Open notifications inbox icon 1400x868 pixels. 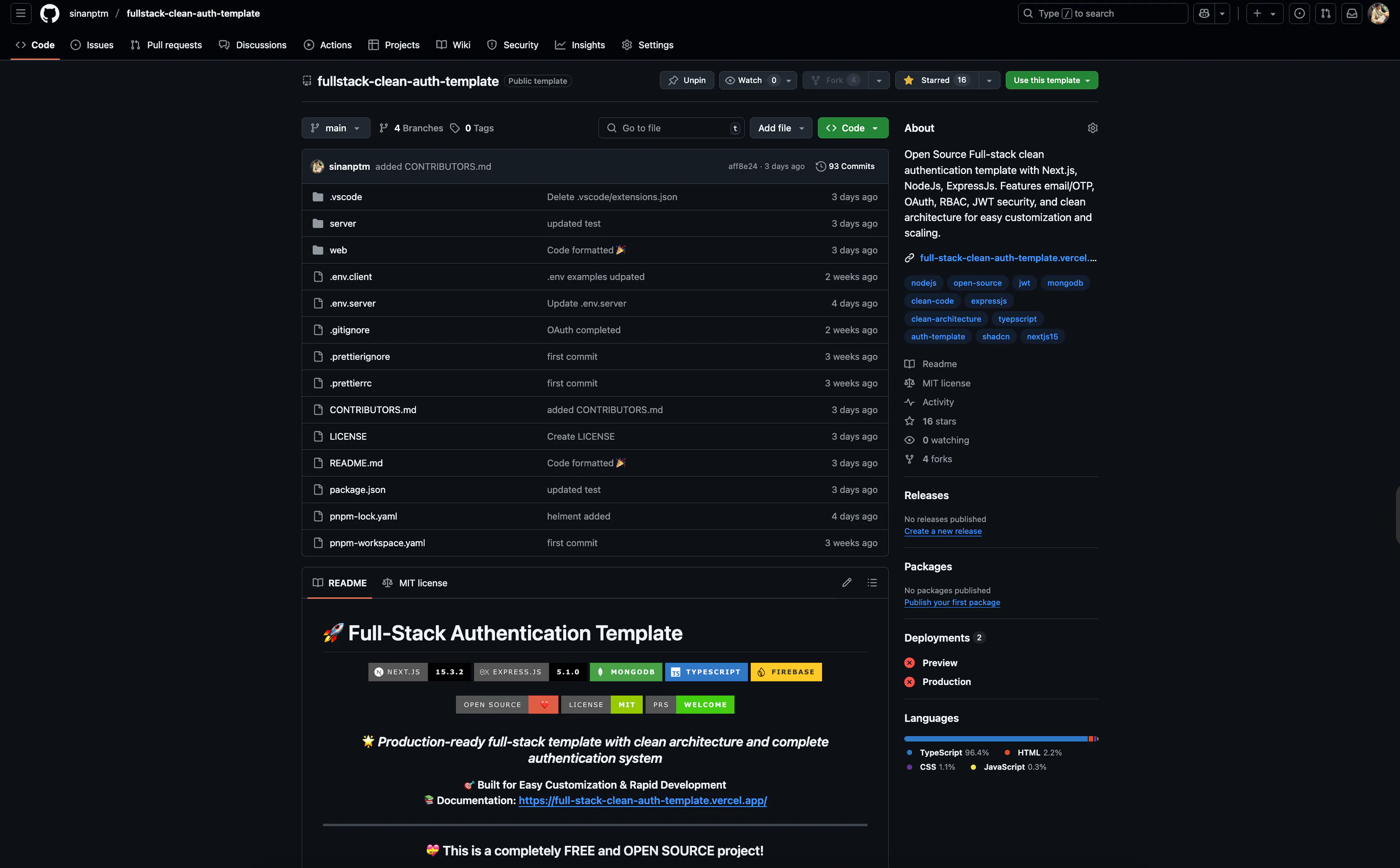[1352, 13]
